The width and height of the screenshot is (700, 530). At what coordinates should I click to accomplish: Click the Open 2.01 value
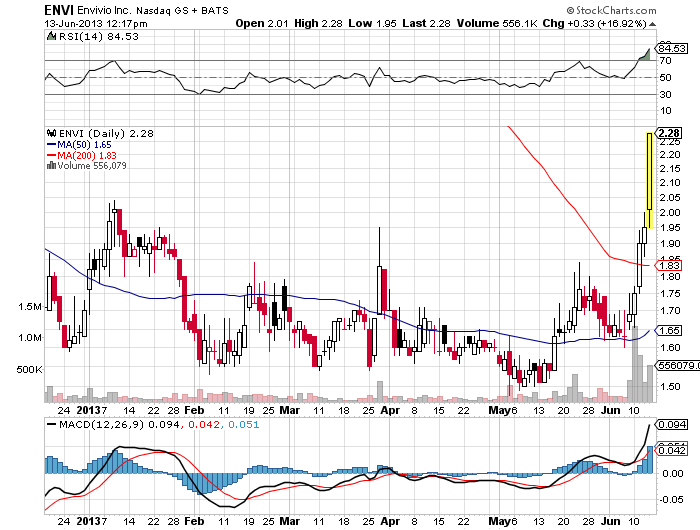pos(262,23)
